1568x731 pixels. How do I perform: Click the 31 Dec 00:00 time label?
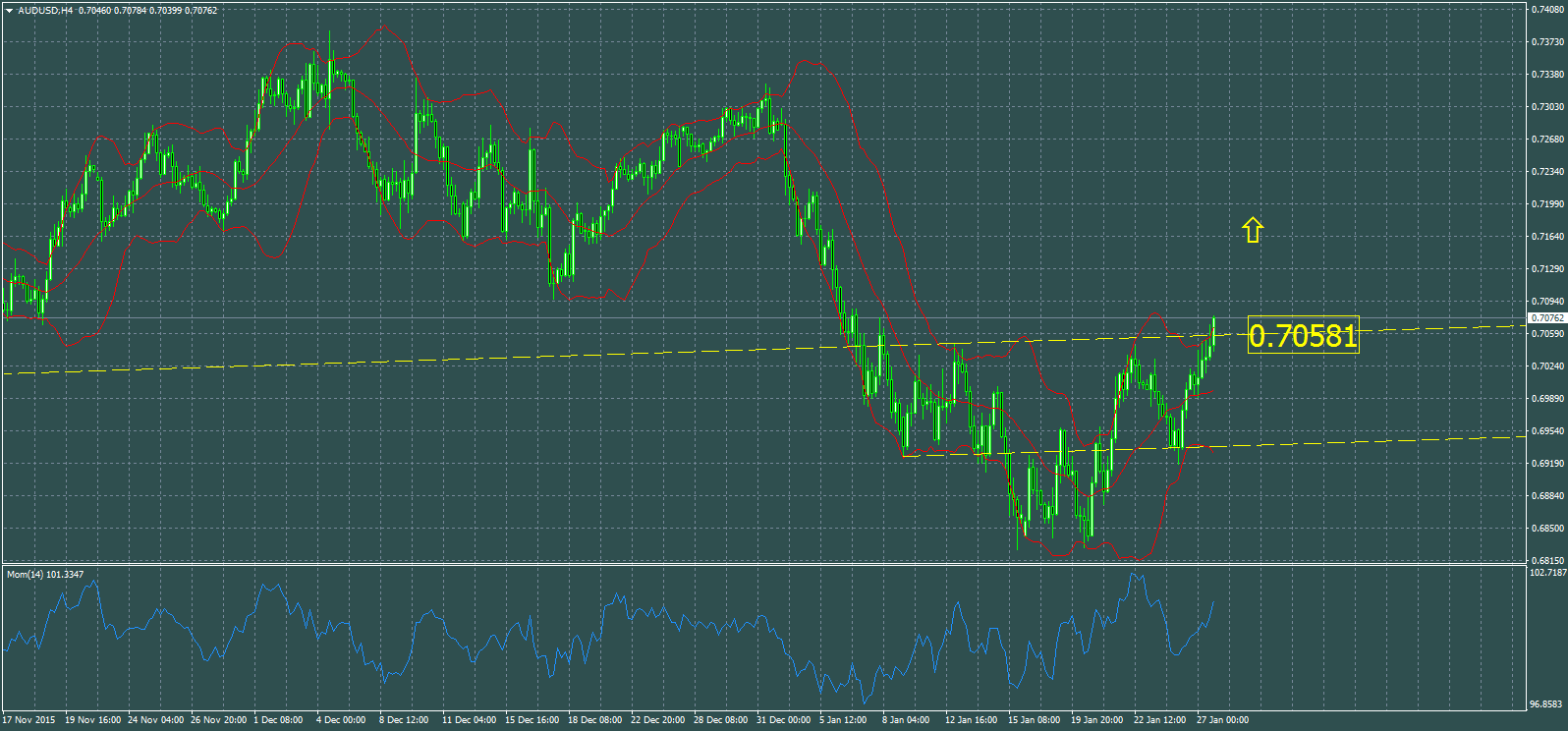pos(783,720)
